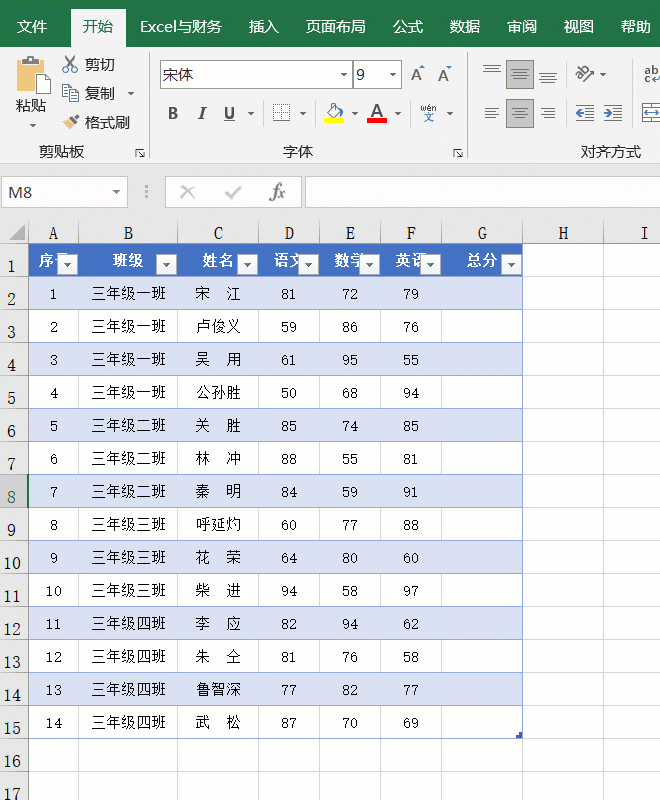This screenshot has height=800, width=660.
Task: Click the text orientation icon
Action: coord(585,74)
